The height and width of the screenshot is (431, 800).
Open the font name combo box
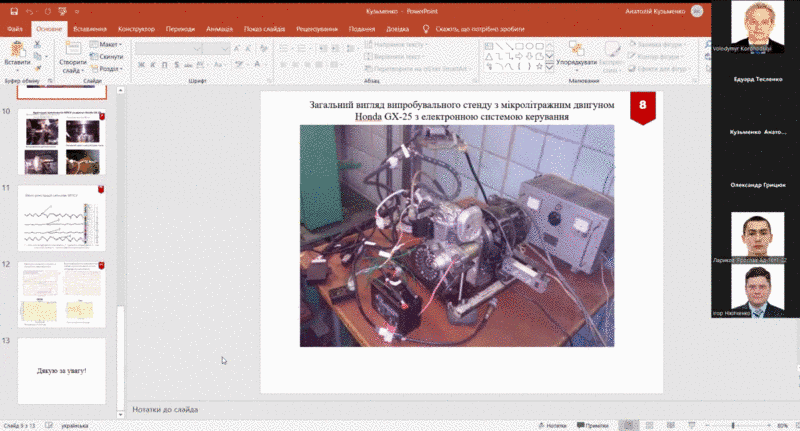click(x=168, y=48)
